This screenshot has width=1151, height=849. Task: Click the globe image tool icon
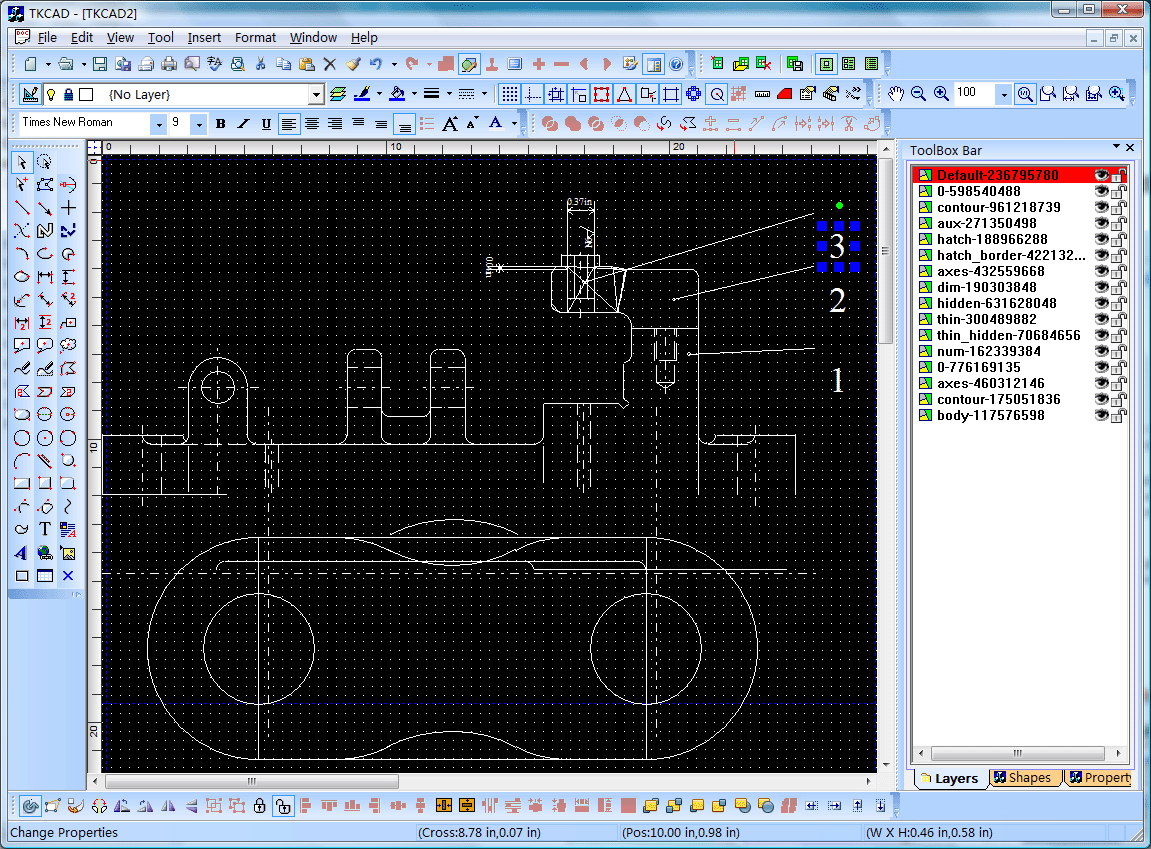pos(45,553)
